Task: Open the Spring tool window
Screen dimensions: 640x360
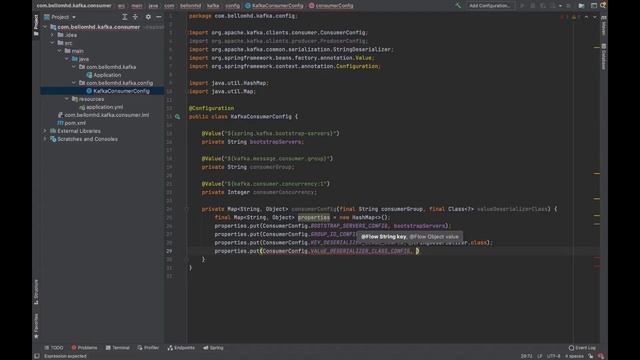Action: 213,348
